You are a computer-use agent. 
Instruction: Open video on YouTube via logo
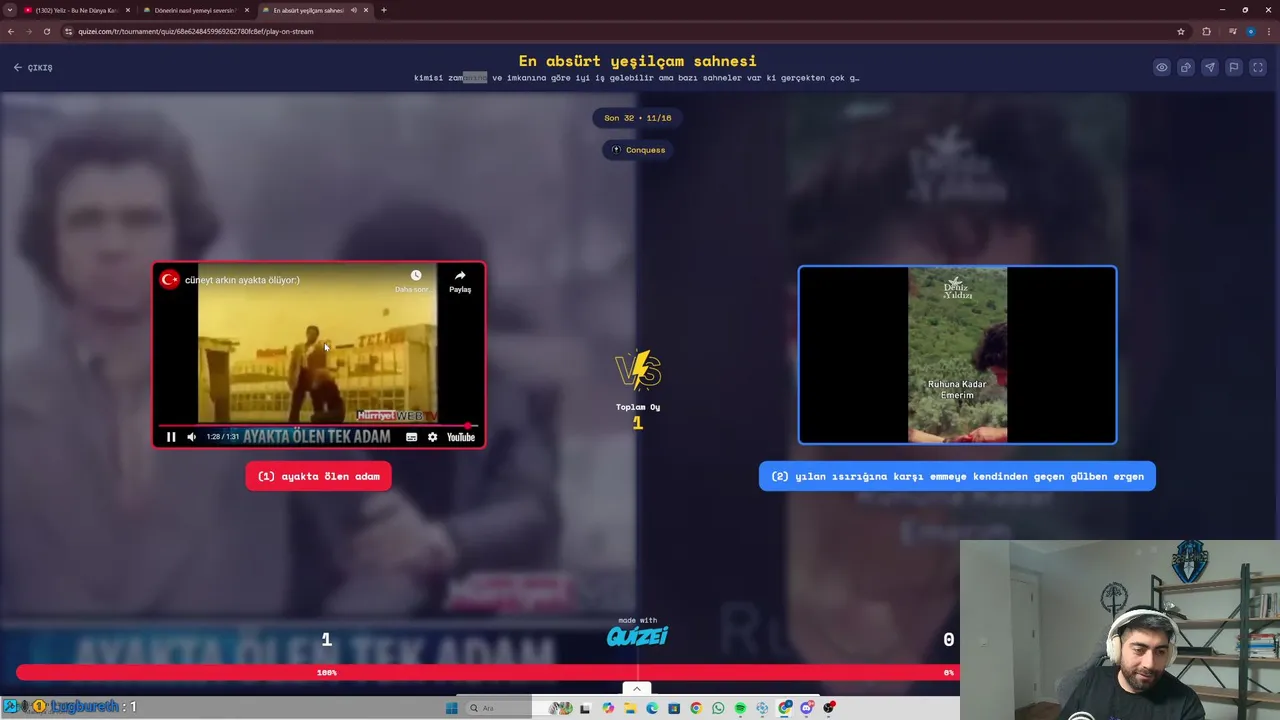coord(460,437)
